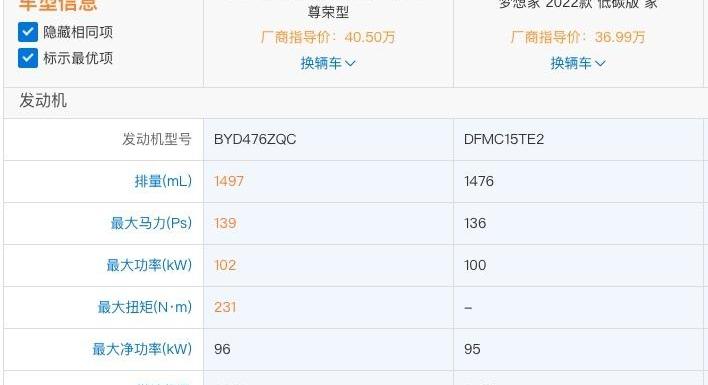Select the 发动机型号 row label
The height and width of the screenshot is (385, 708).
pyautogui.click(x=157, y=139)
